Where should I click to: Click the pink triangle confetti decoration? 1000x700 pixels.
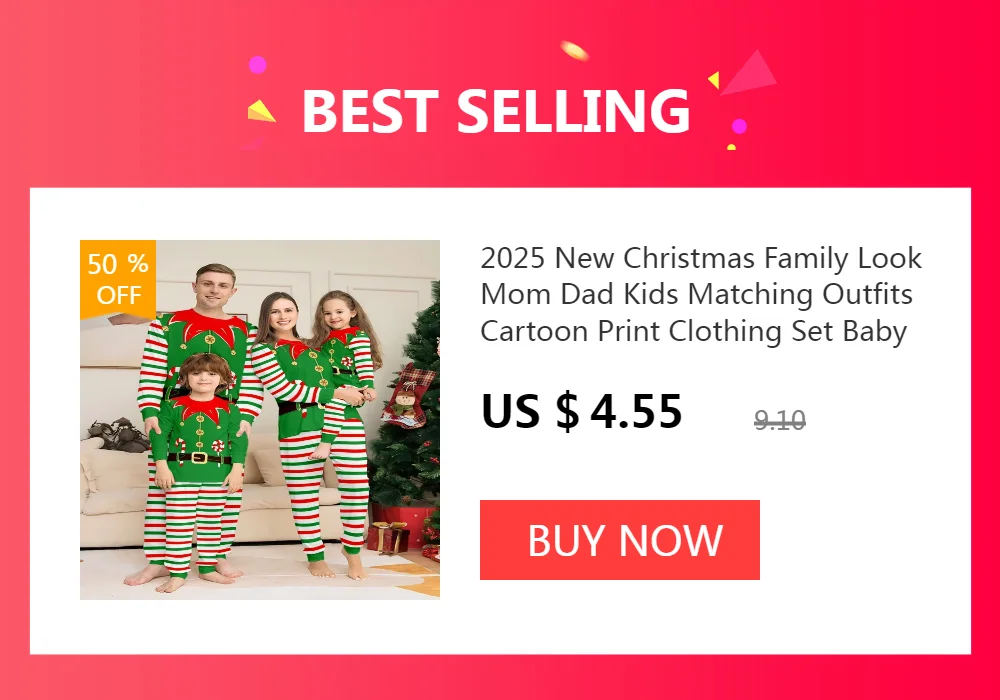click(x=749, y=72)
